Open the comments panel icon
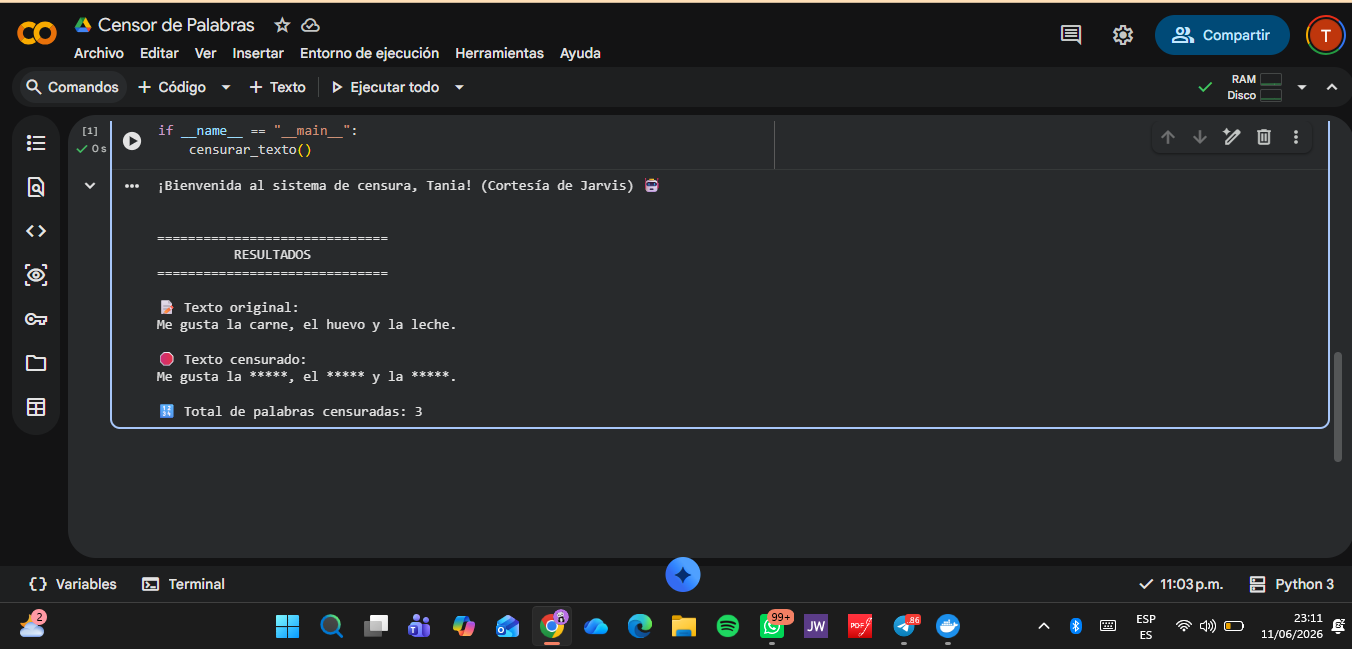1352x649 pixels. (1071, 35)
